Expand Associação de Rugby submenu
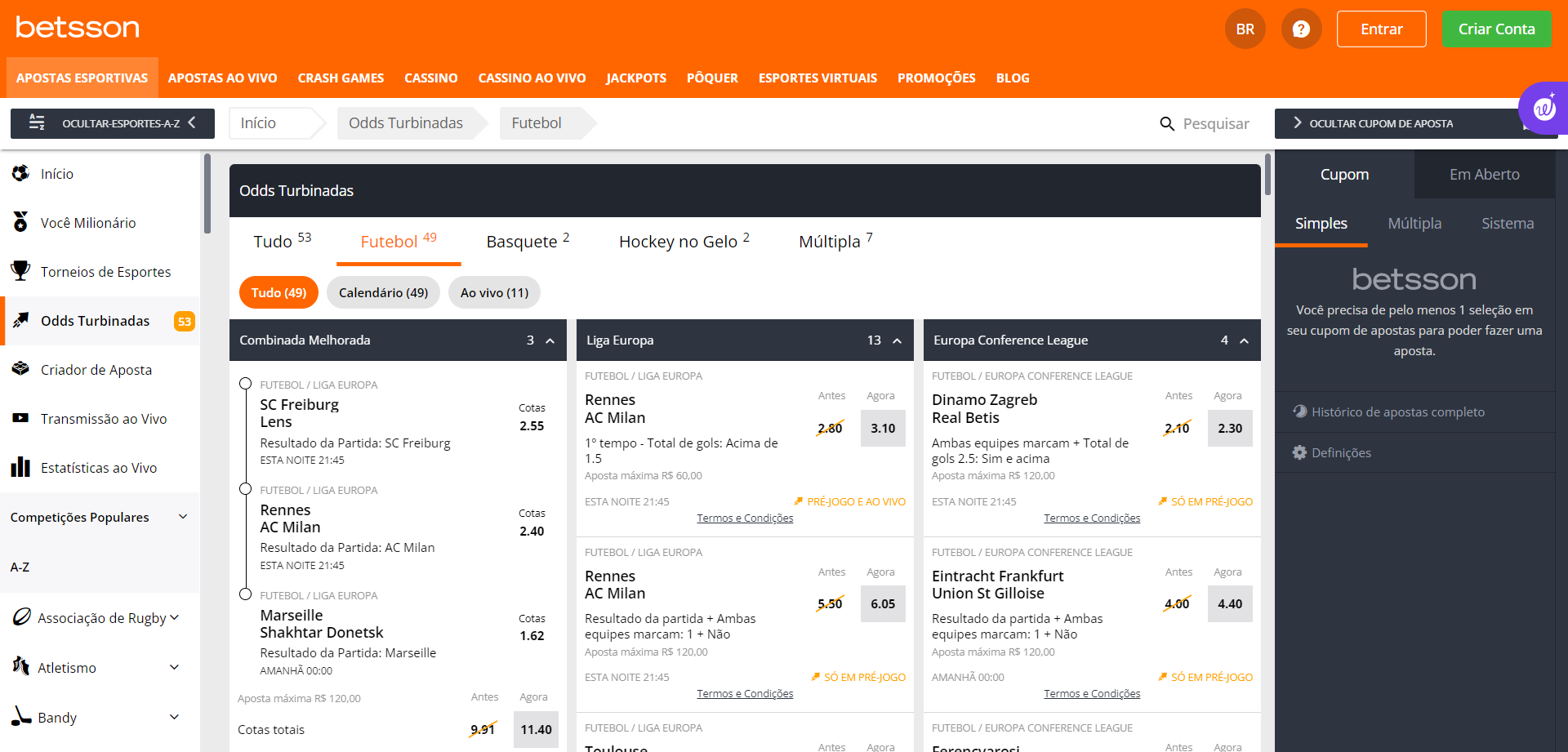 [x=174, y=618]
